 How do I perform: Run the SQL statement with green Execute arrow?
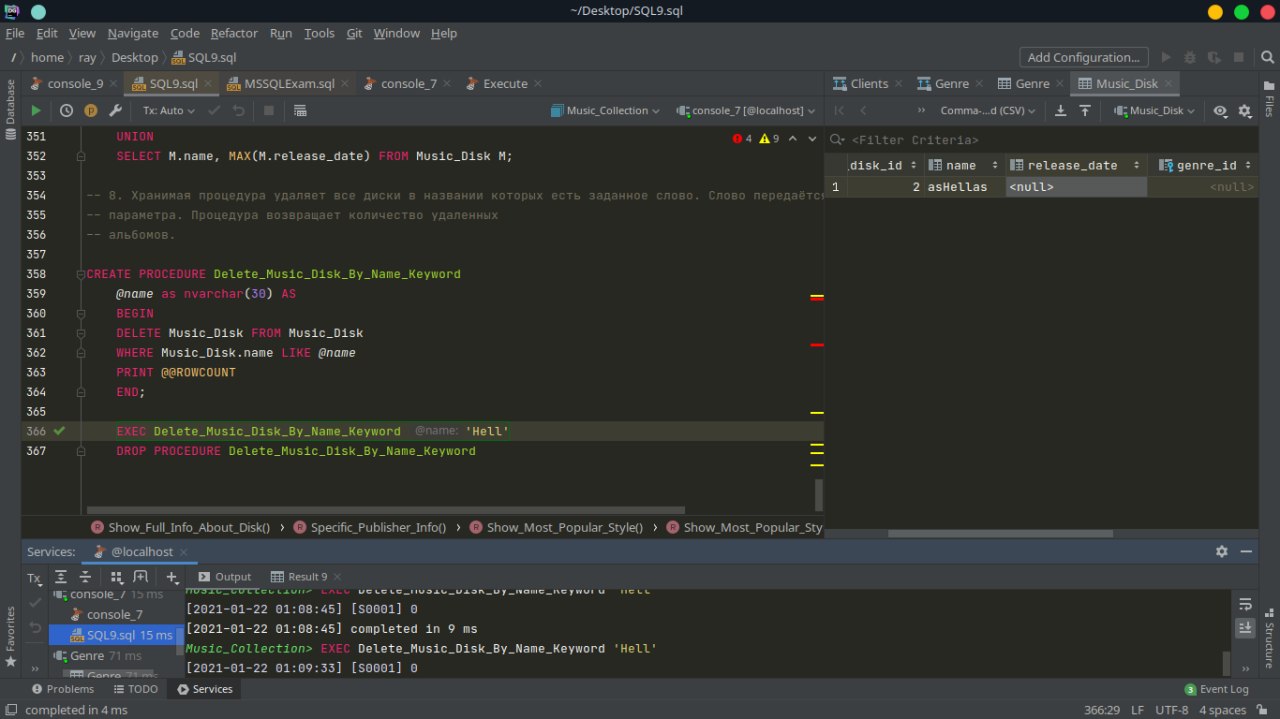(36, 111)
